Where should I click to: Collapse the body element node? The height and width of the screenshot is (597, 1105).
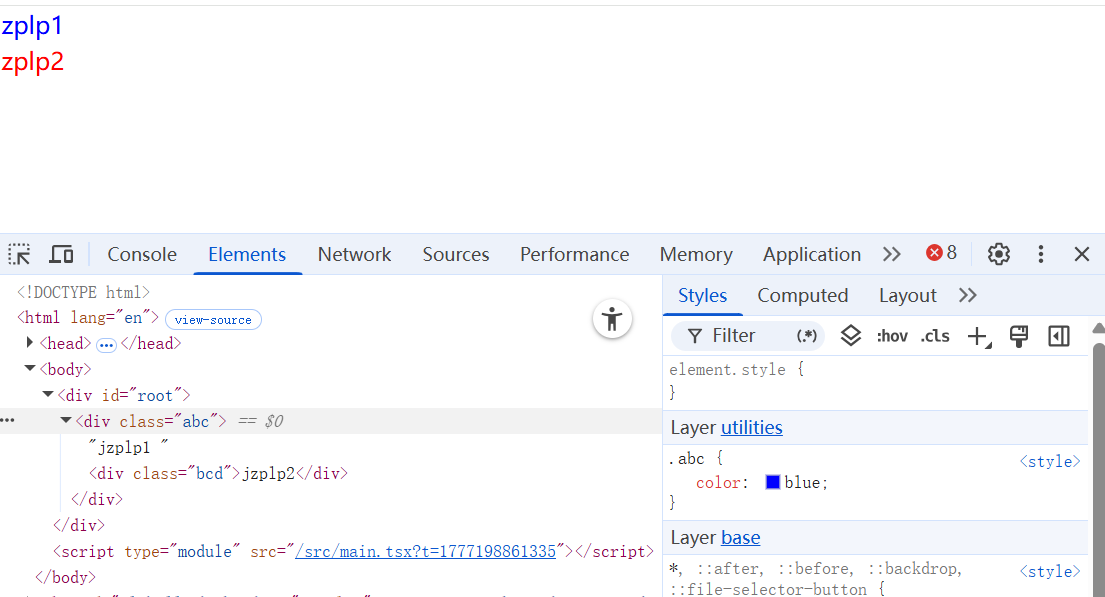[x=30, y=368]
